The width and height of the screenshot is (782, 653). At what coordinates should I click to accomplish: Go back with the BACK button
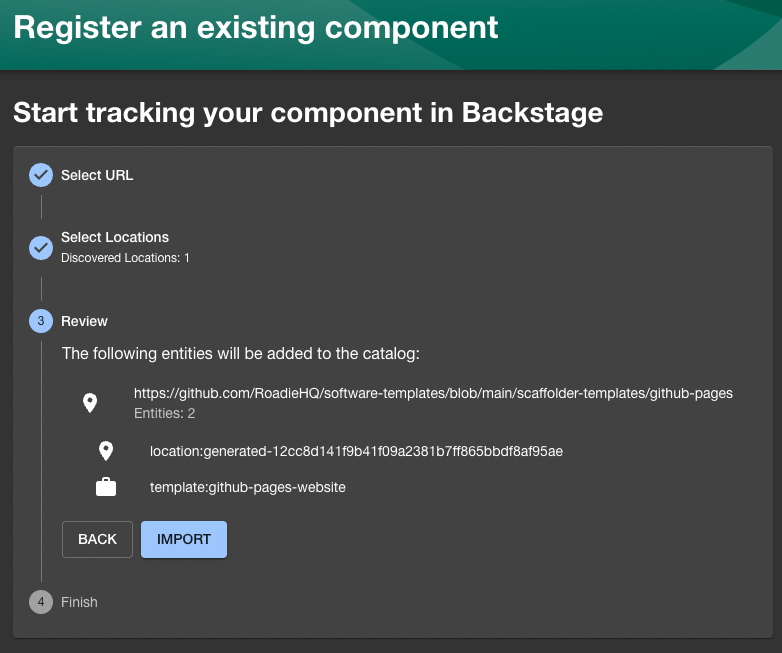[97, 539]
